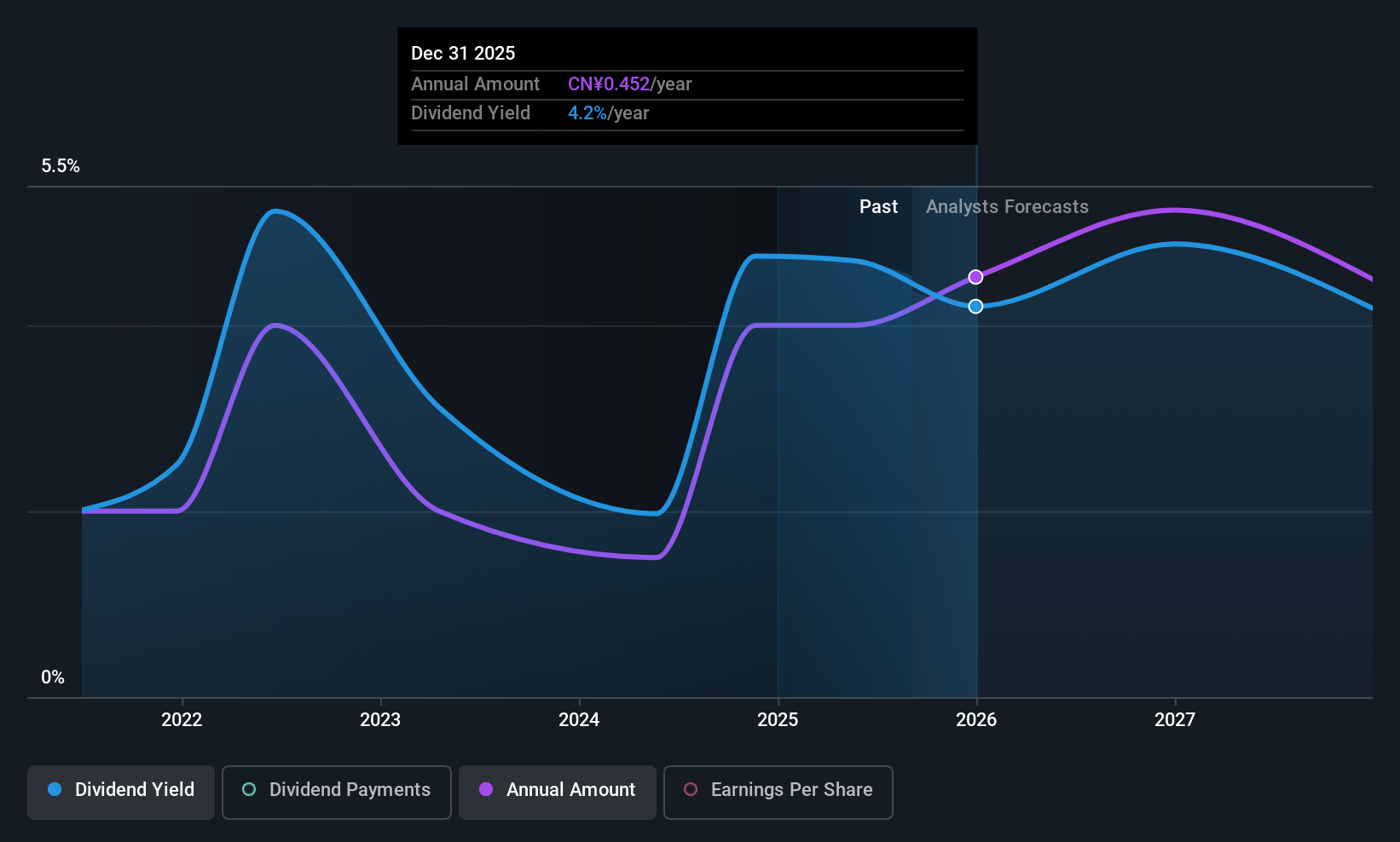1400x842 pixels.
Task: Toggle the Earnings Per Share legend button
Action: point(778,792)
